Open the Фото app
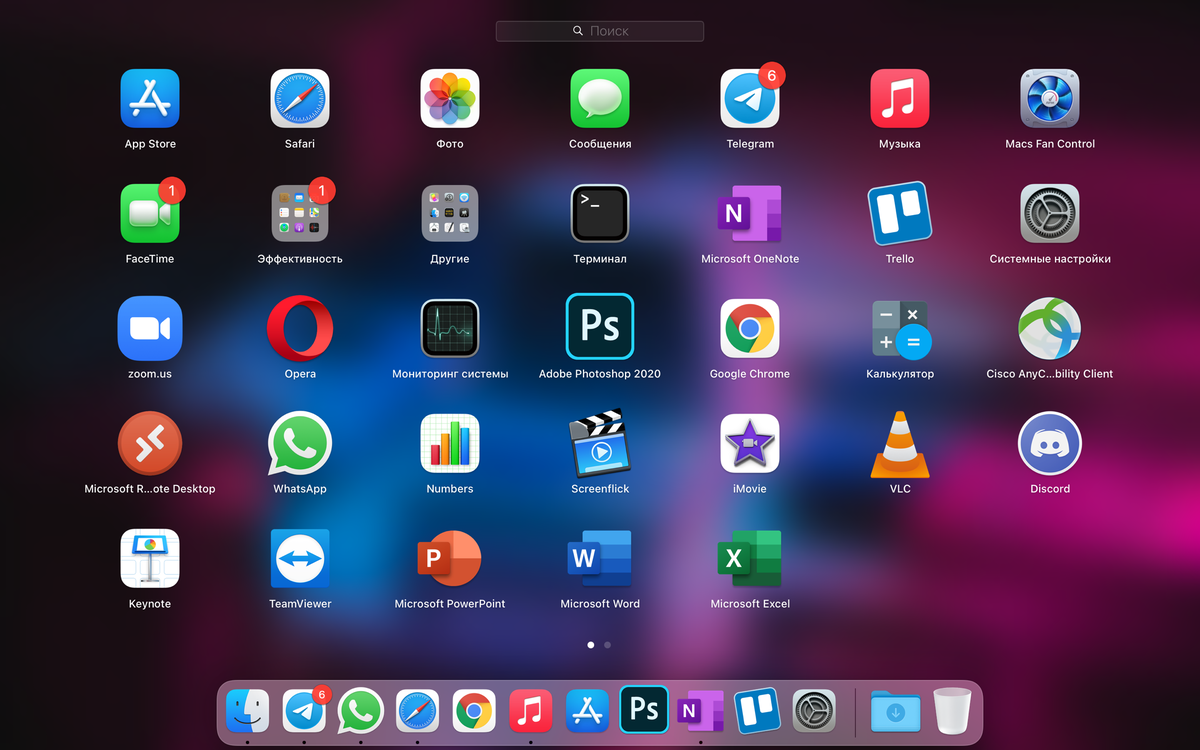The width and height of the screenshot is (1200, 750). [450, 99]
